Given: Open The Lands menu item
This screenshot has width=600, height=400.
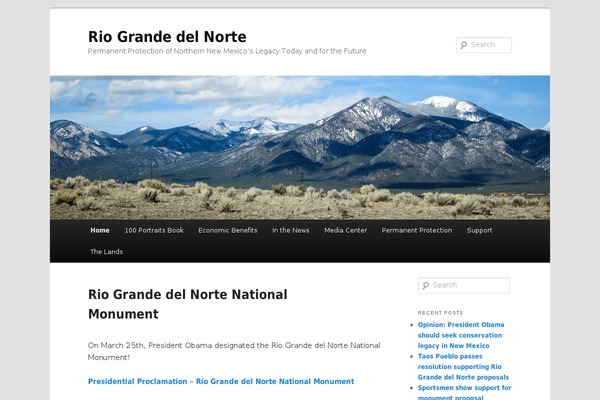Looking at the screenshot, I should [x=106, y=252].
